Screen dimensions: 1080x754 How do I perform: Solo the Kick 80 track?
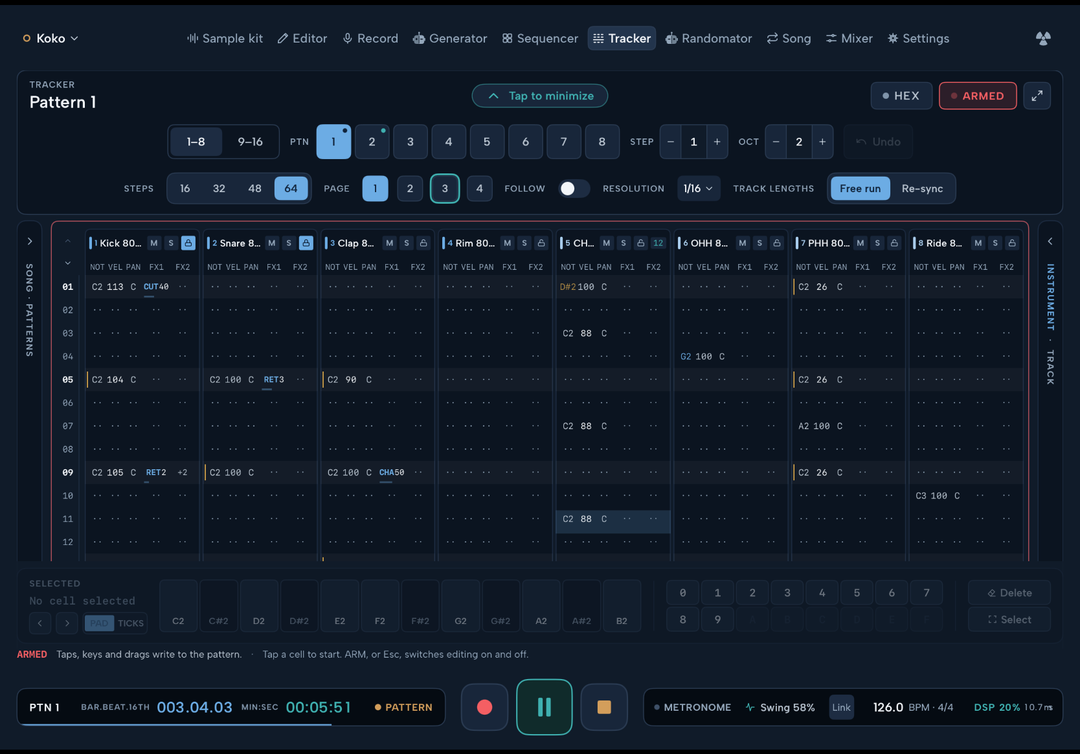171,243
